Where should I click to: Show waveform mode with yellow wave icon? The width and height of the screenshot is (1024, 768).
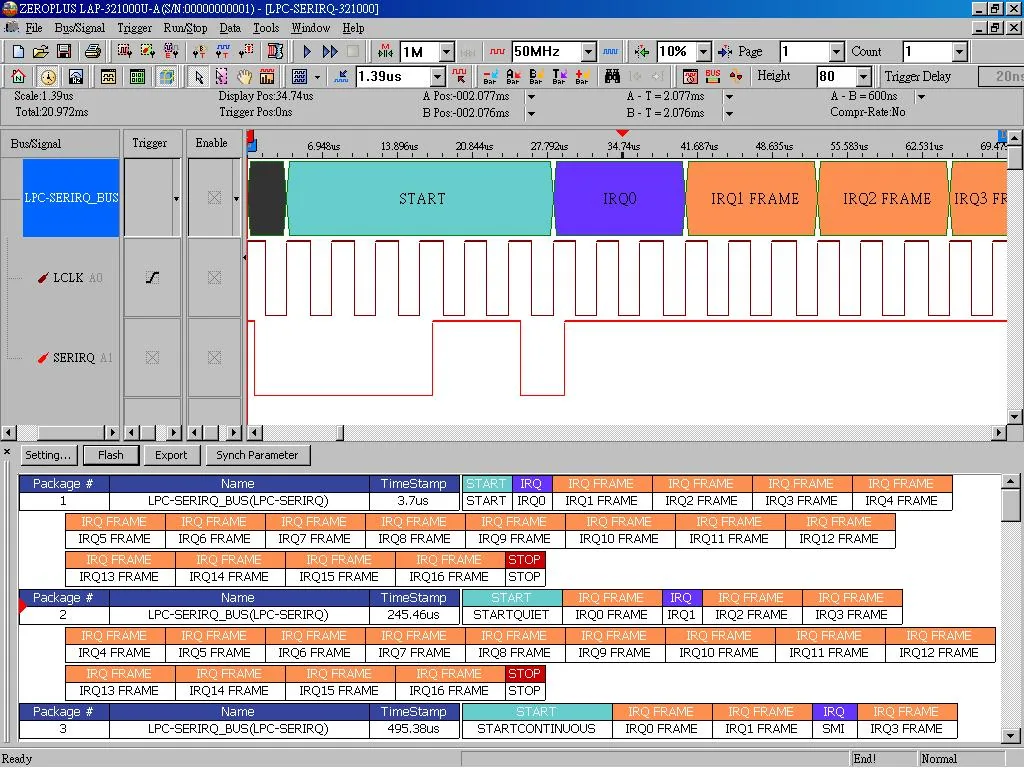pos(108,76)
